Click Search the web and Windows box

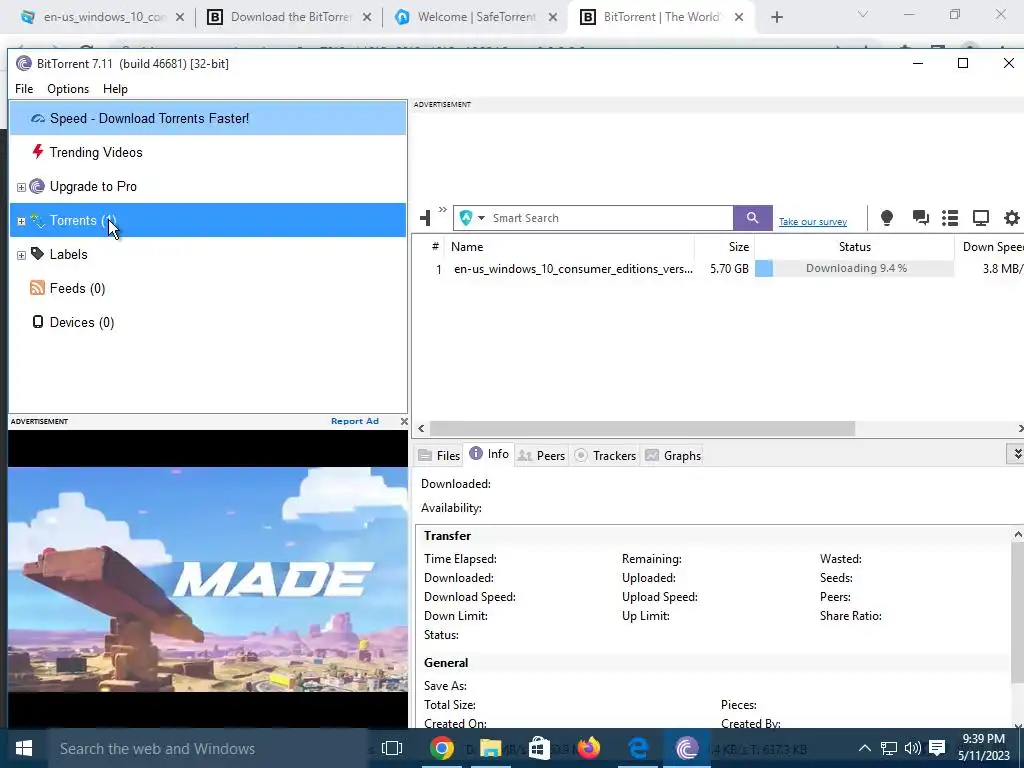[x=208, y=748]
